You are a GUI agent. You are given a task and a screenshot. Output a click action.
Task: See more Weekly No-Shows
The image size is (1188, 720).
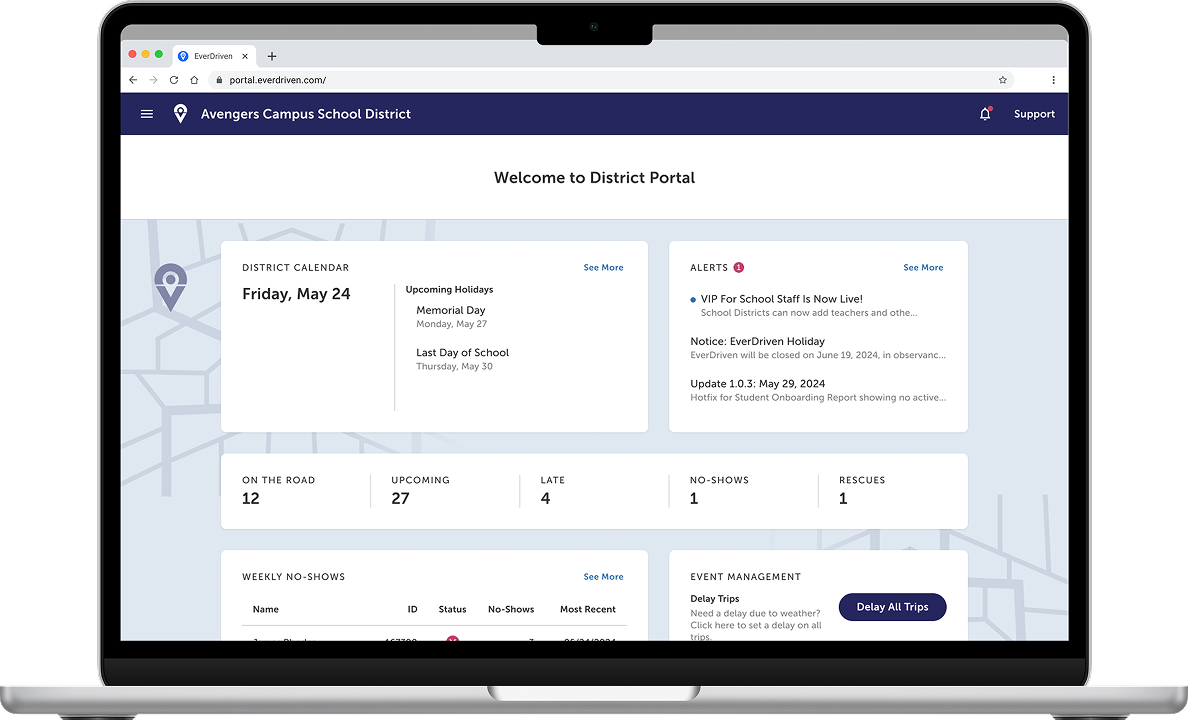(603, 577)
